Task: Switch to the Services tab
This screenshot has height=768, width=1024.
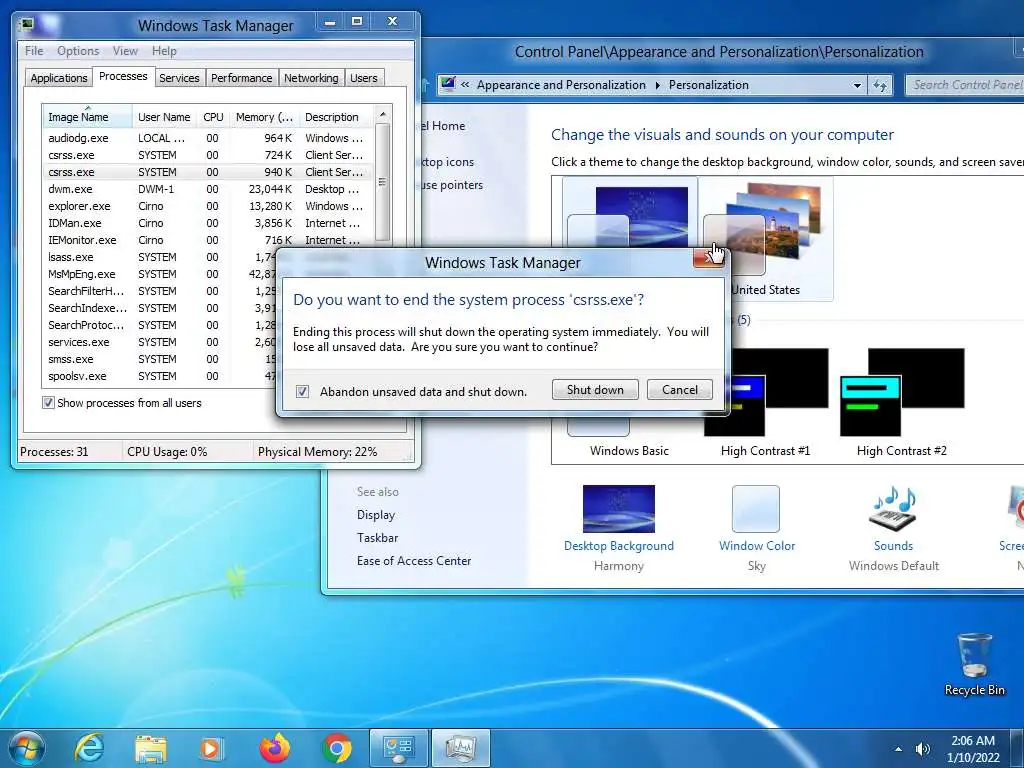Action: pyautogui.click(x=179, y=78)
